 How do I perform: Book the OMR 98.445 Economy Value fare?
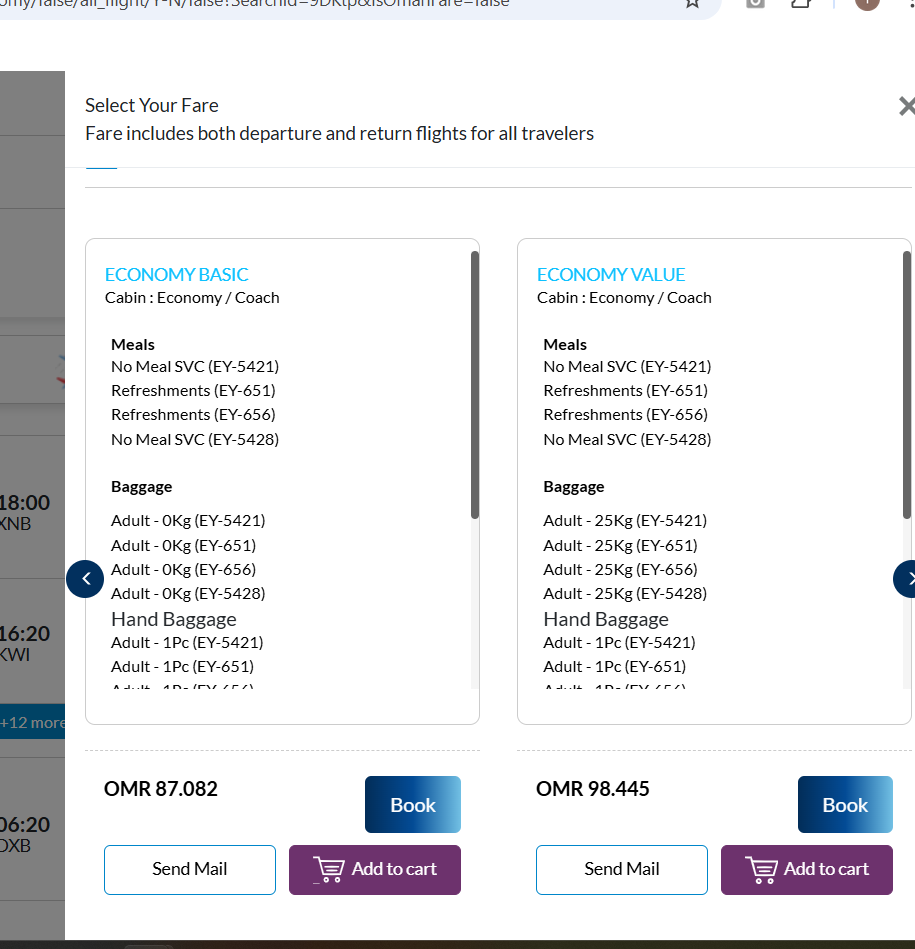pyautogui.click(x=844, y=805)
